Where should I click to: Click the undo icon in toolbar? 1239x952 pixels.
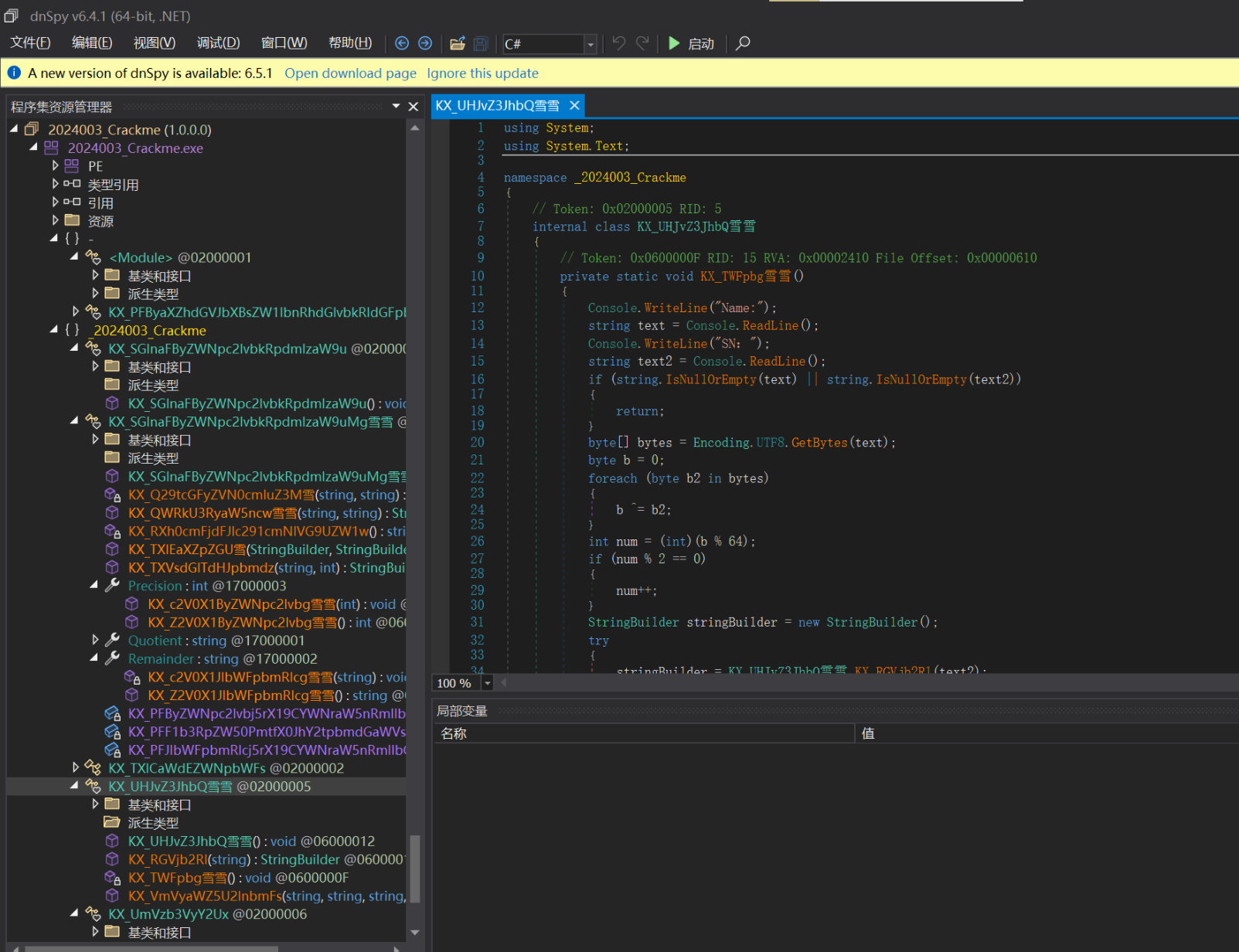(x=618, y=43)
